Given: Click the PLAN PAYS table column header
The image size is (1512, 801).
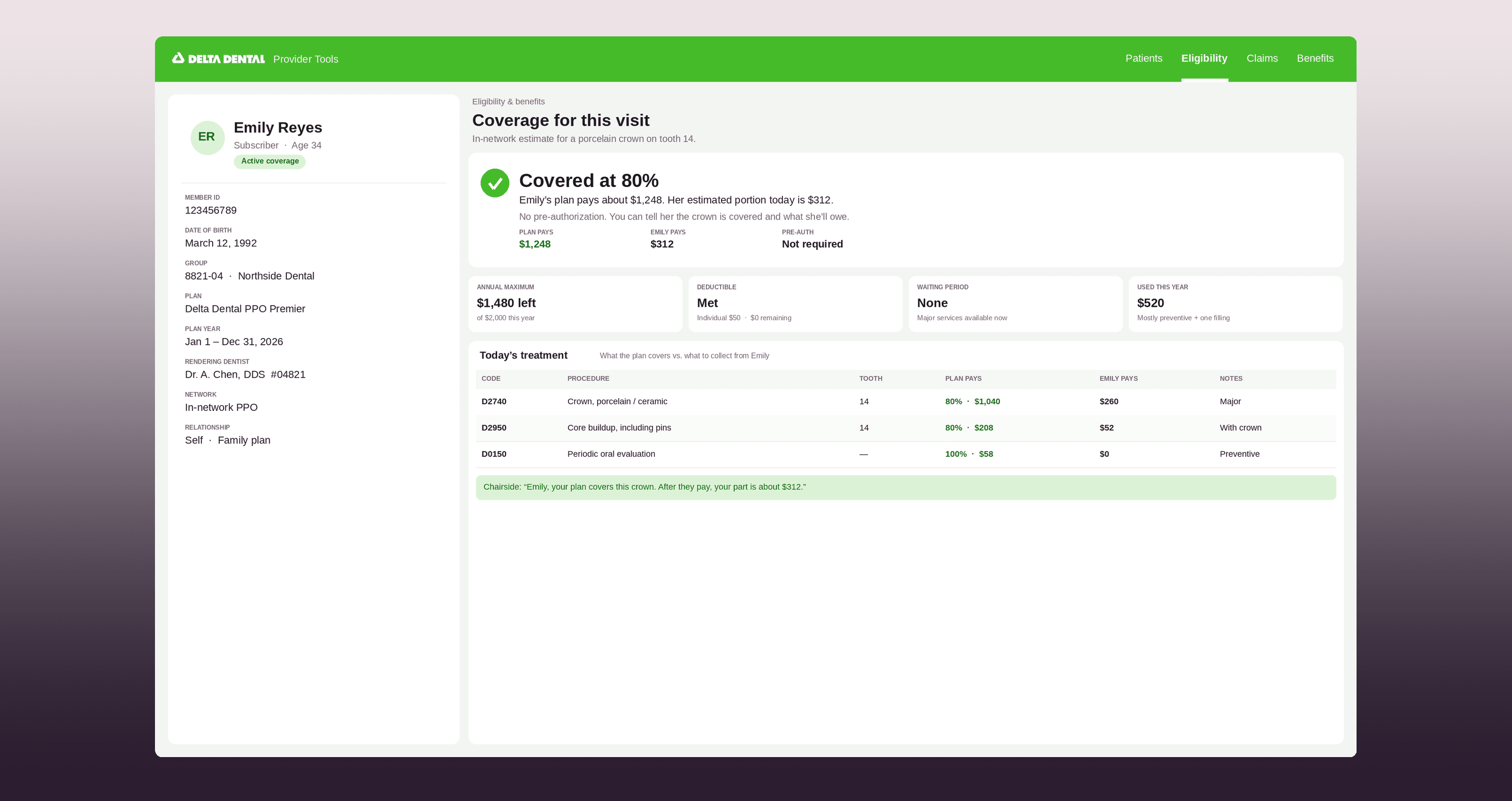Looking at the screenshot, I should [x=963, y=378].
